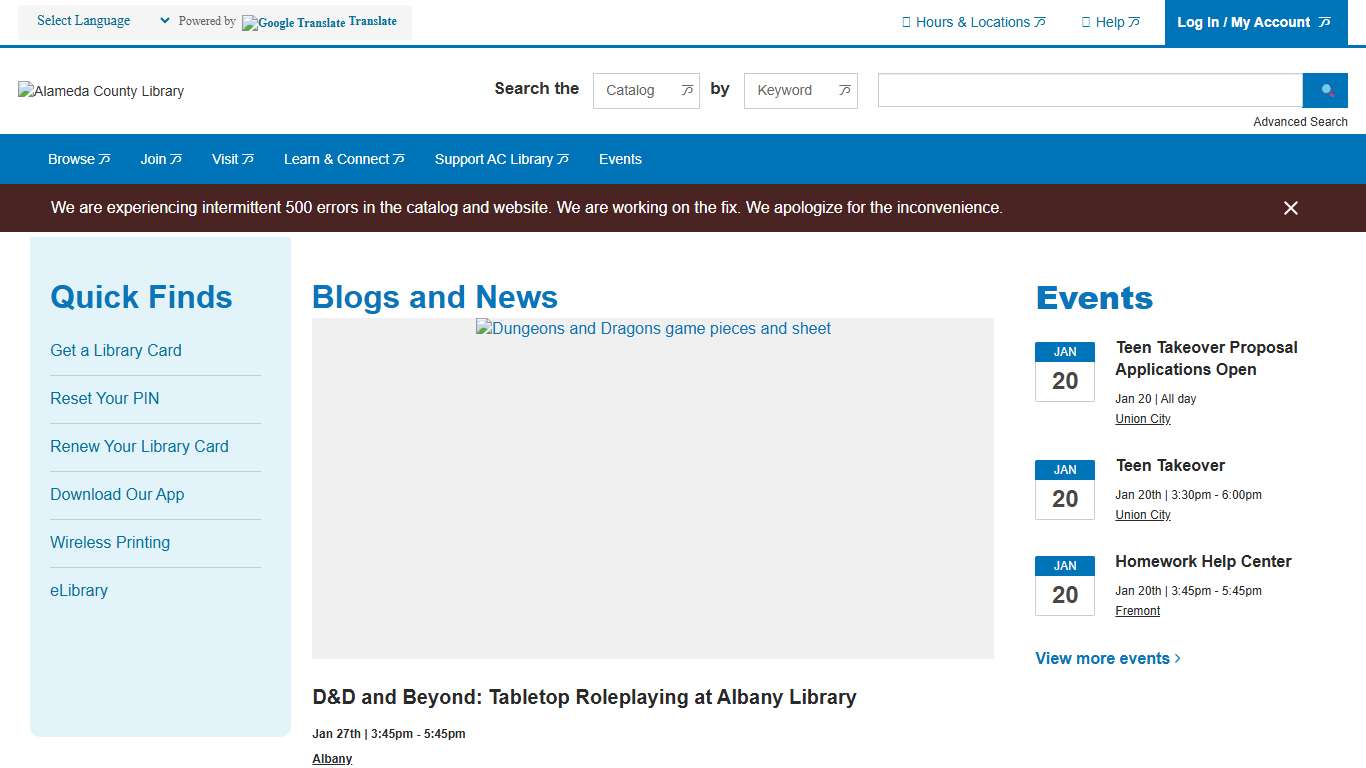Open the Learn & Connect menu

pos(344,159)
